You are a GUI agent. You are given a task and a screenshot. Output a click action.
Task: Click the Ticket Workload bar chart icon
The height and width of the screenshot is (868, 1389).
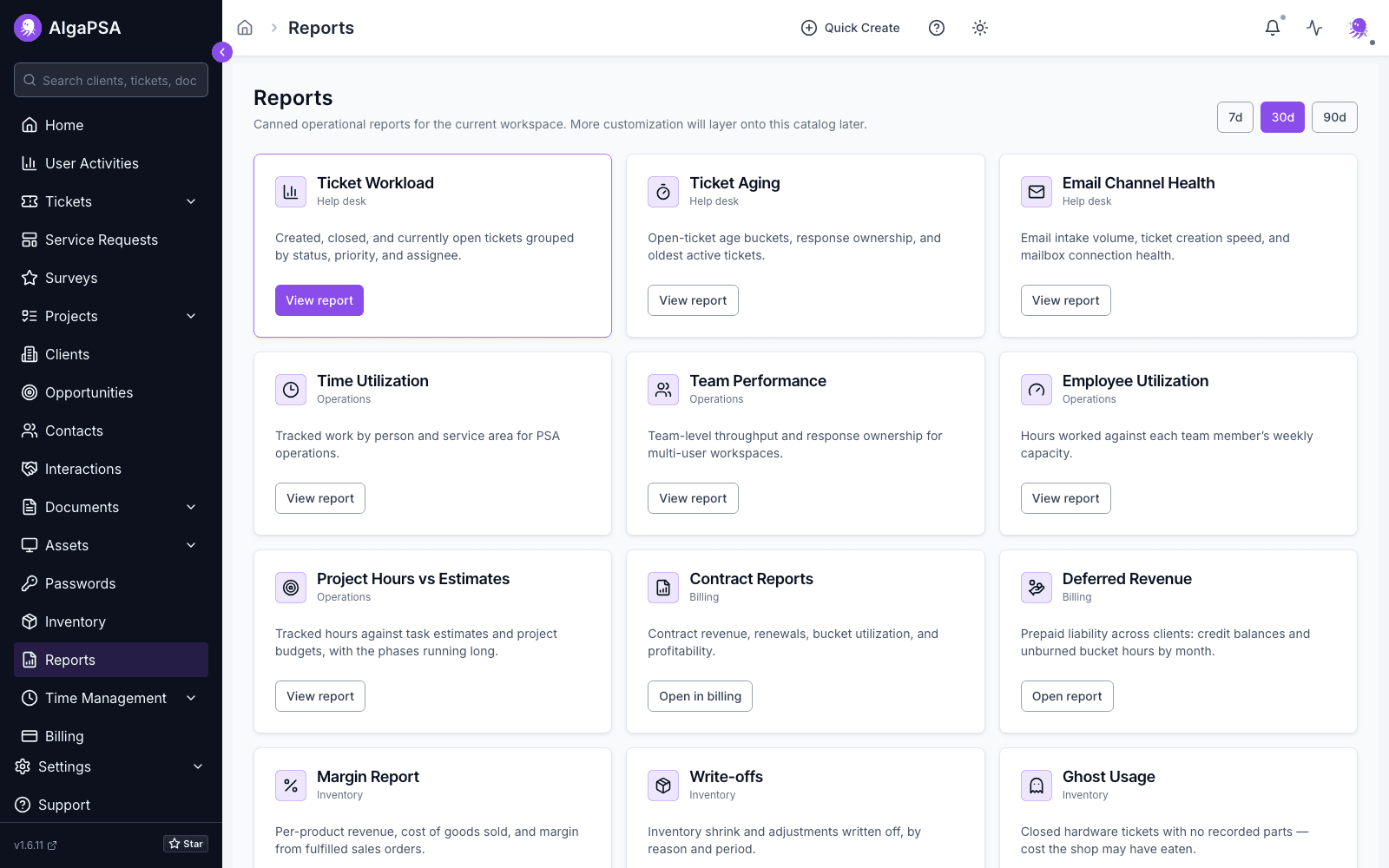(291, 192)
